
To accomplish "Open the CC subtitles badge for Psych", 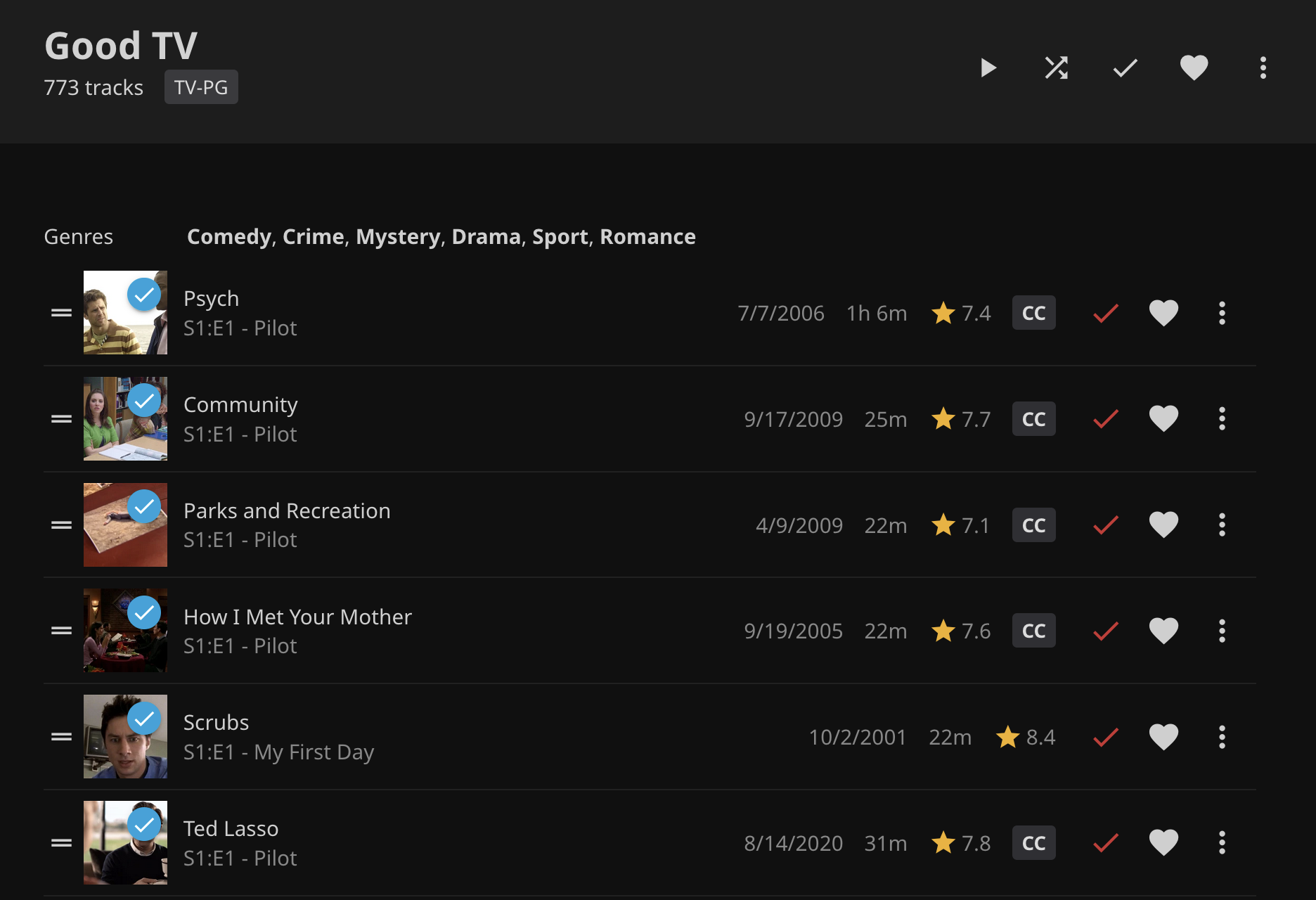I will (x=1033, y=313).
